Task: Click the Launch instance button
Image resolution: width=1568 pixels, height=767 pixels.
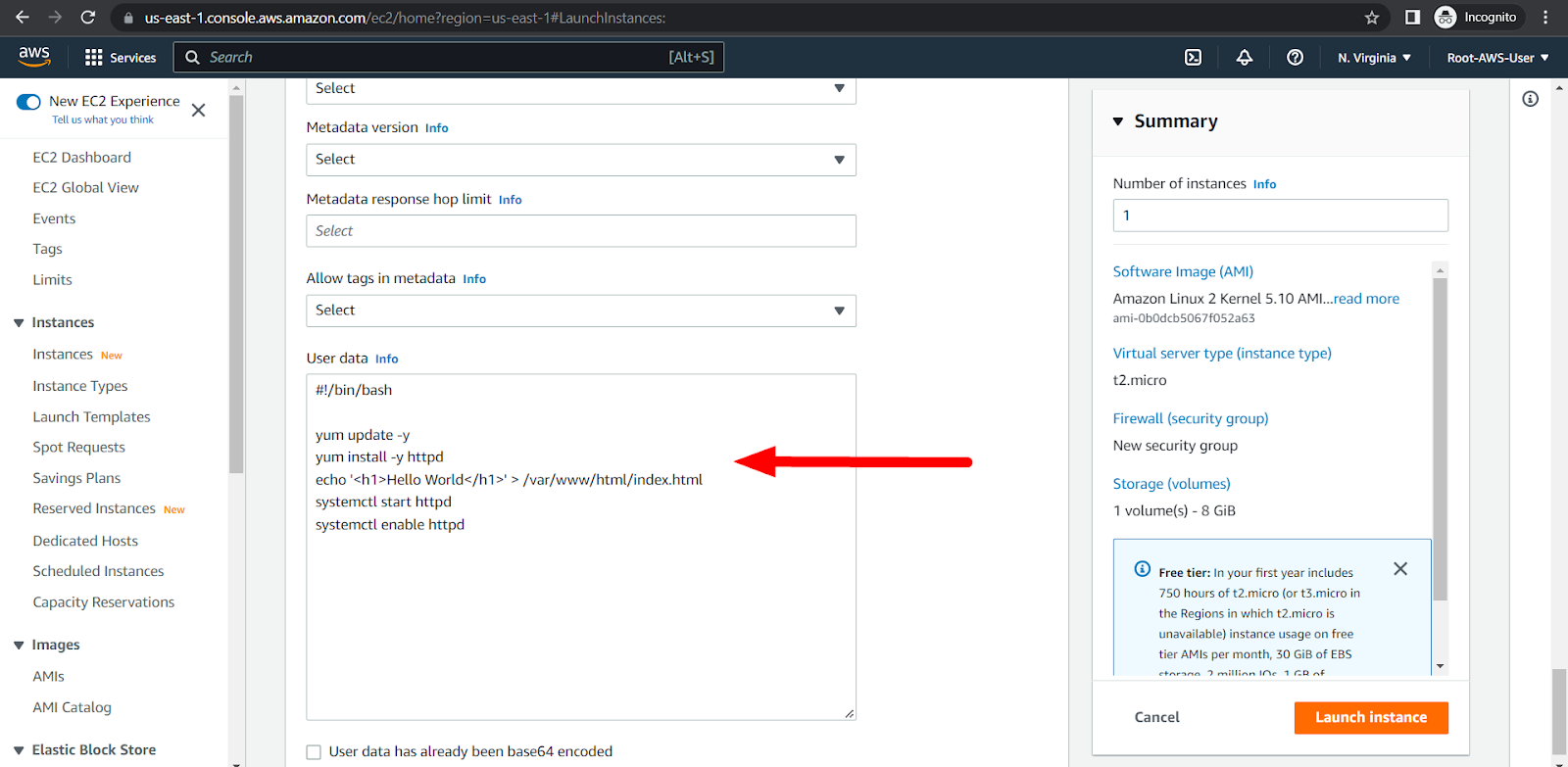Action: pos(1371,718)
